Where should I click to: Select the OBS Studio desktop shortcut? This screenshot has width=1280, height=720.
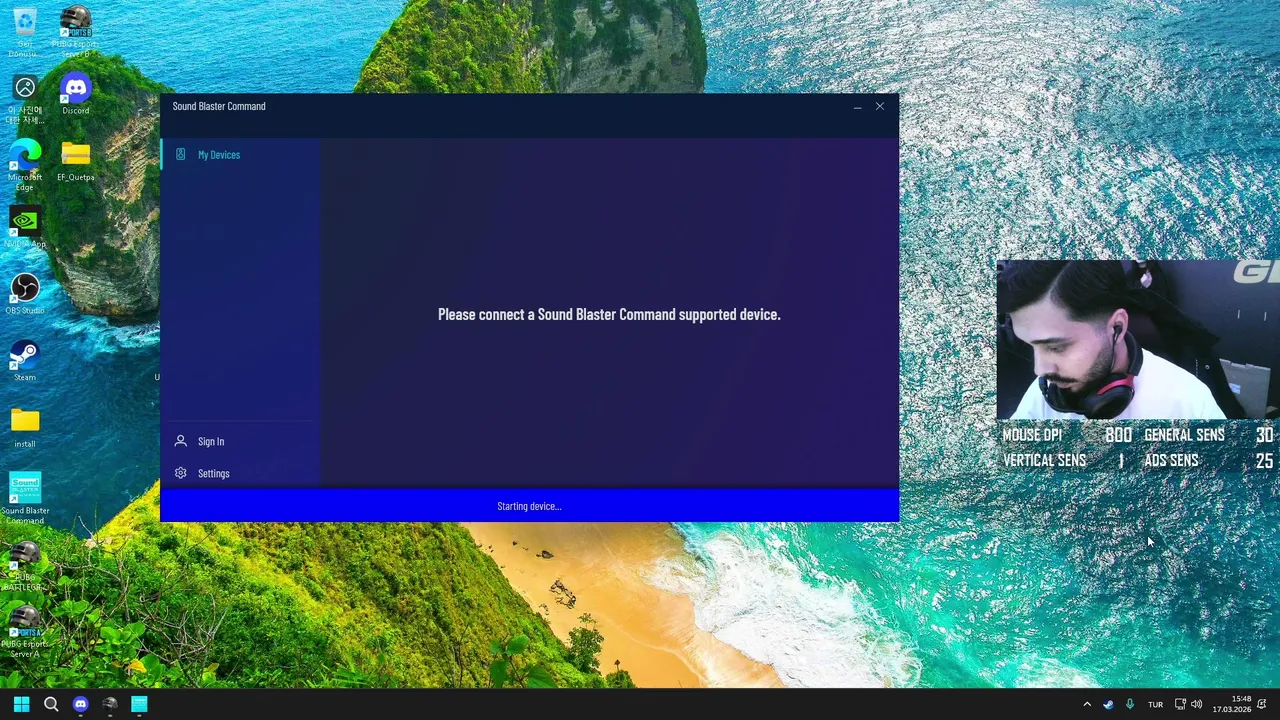[x=25, y=294]
